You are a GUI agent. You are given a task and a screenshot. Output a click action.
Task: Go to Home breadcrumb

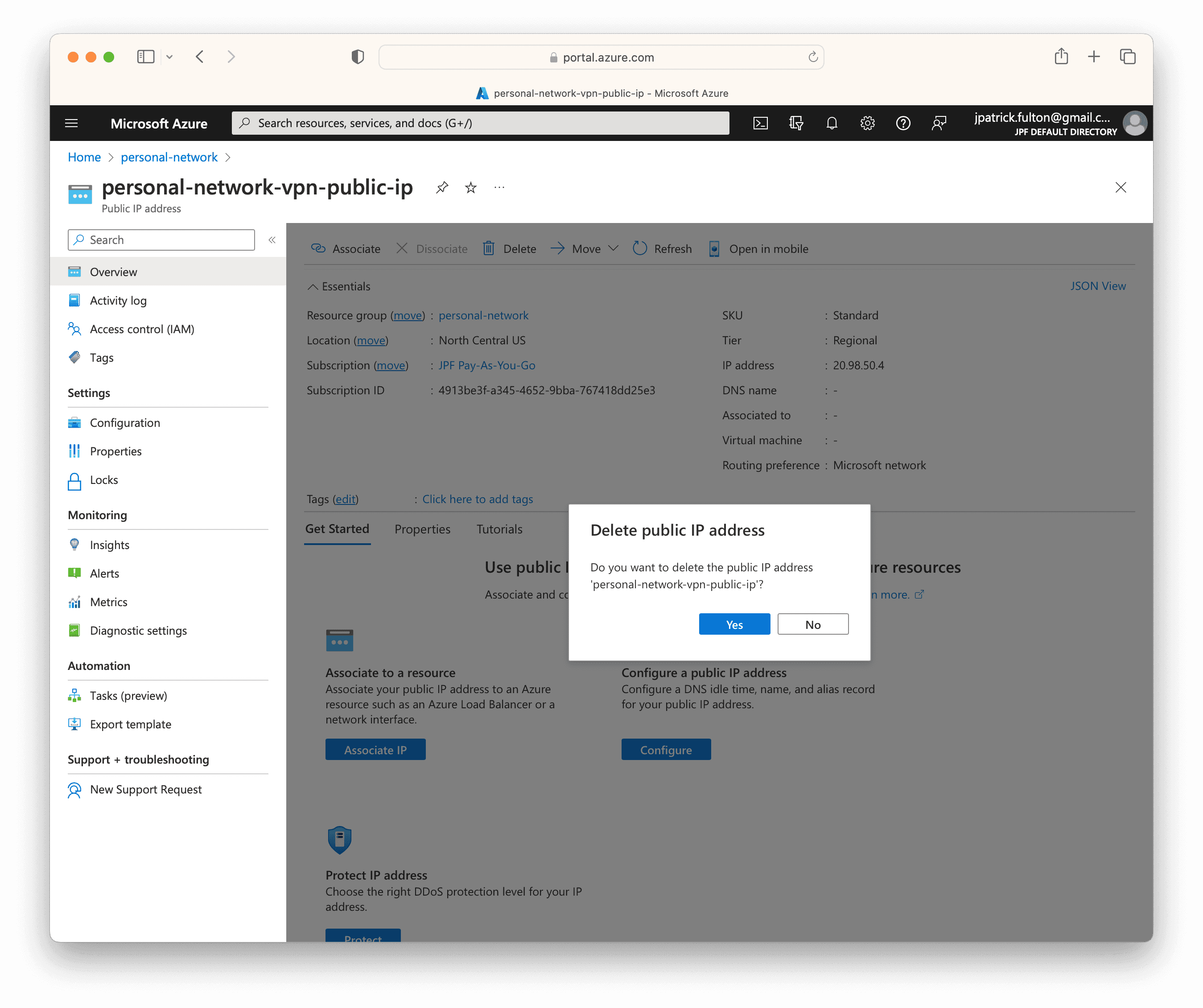coord(84,157)
